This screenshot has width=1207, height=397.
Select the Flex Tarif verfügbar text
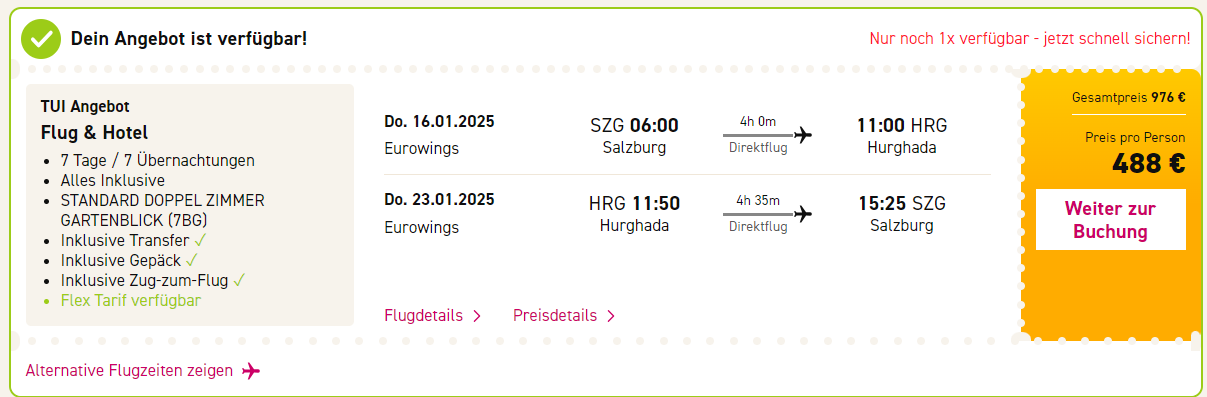[x=131, y=300]
